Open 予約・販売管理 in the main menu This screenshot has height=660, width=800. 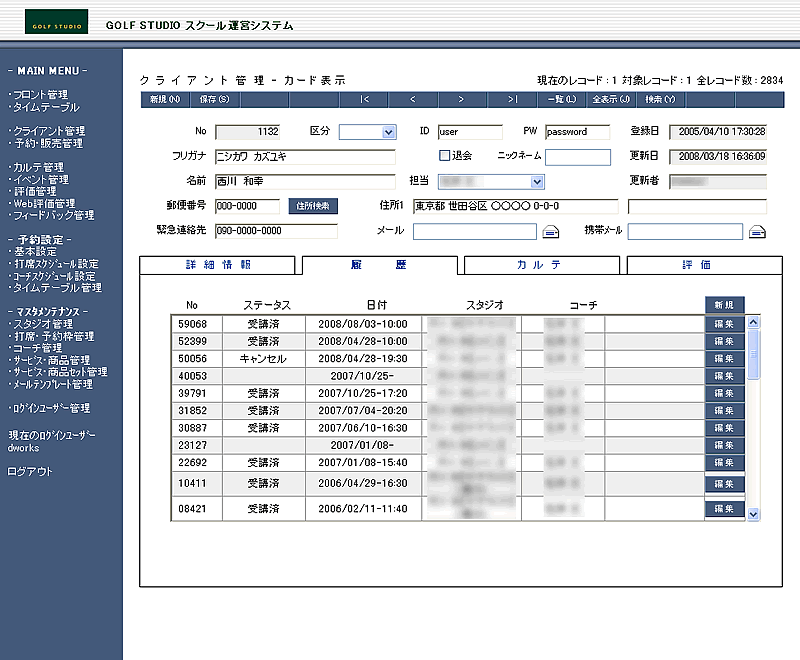coord(48,143)
